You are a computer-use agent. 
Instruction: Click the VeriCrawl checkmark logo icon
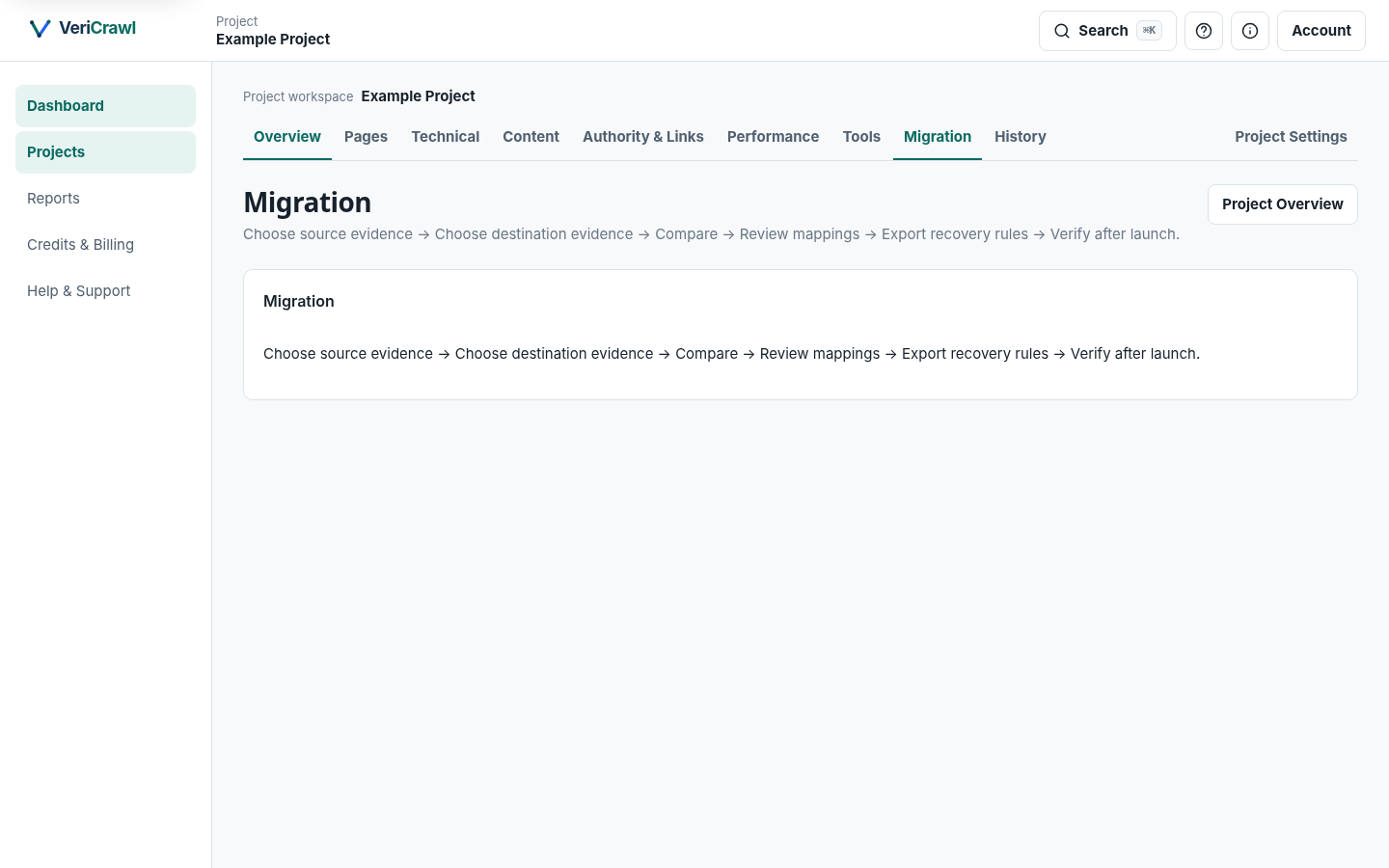pos(40,29)
